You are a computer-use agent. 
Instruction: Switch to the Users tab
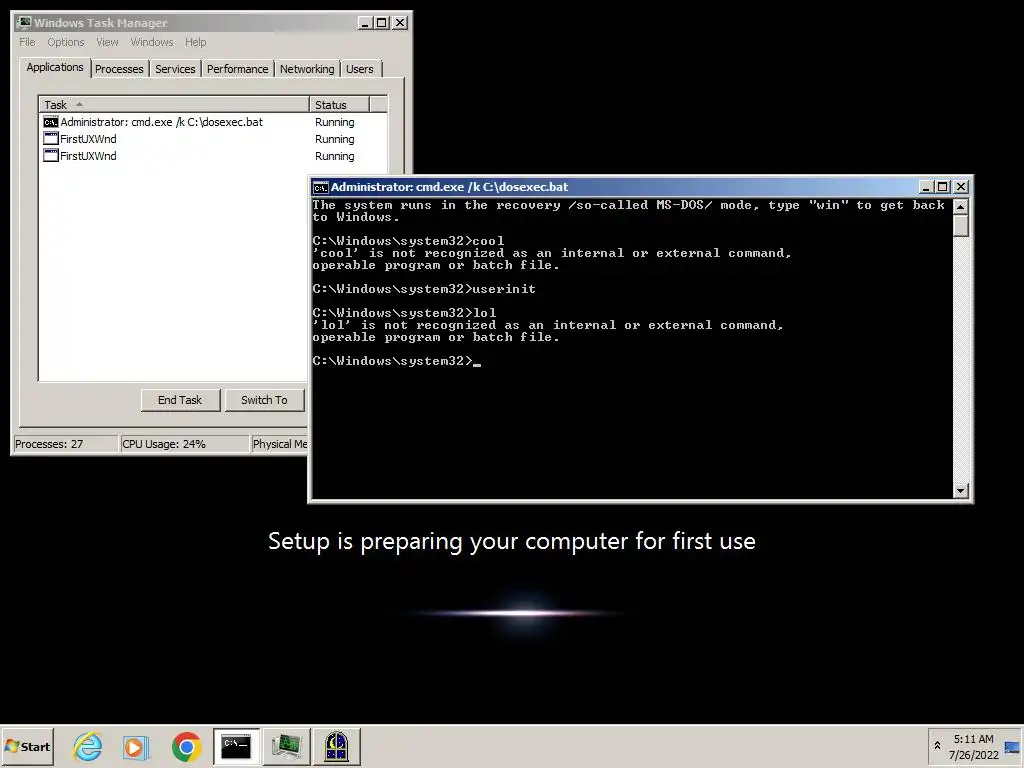coord(360,69)
